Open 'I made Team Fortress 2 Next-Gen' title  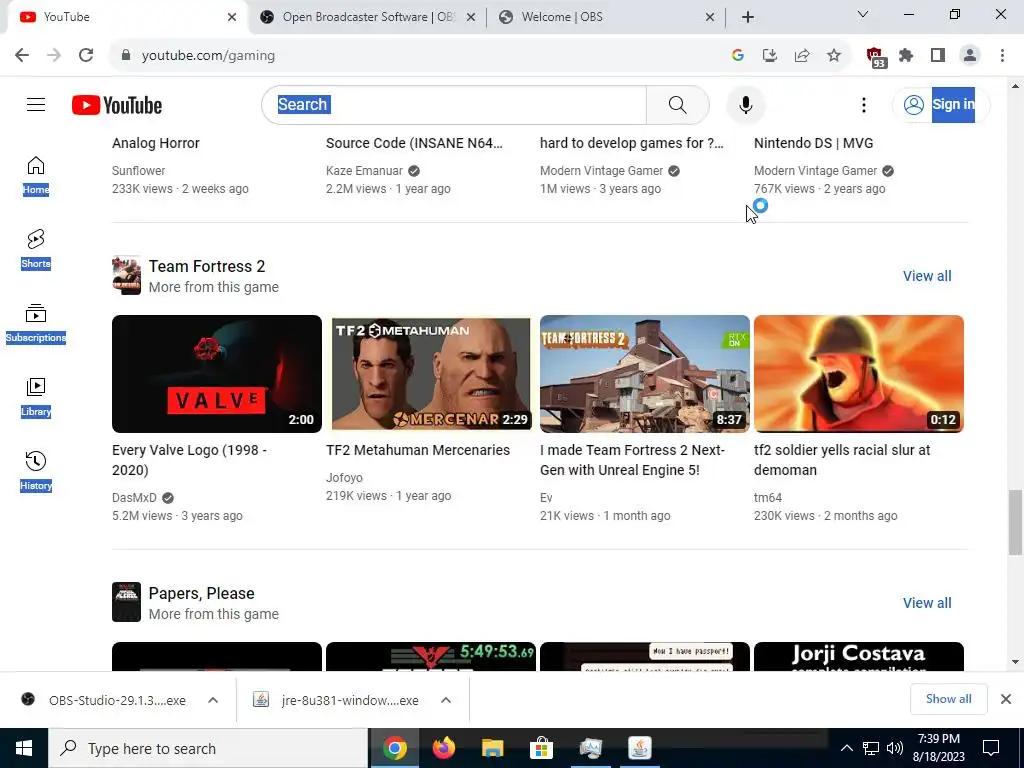coord(632,460)
